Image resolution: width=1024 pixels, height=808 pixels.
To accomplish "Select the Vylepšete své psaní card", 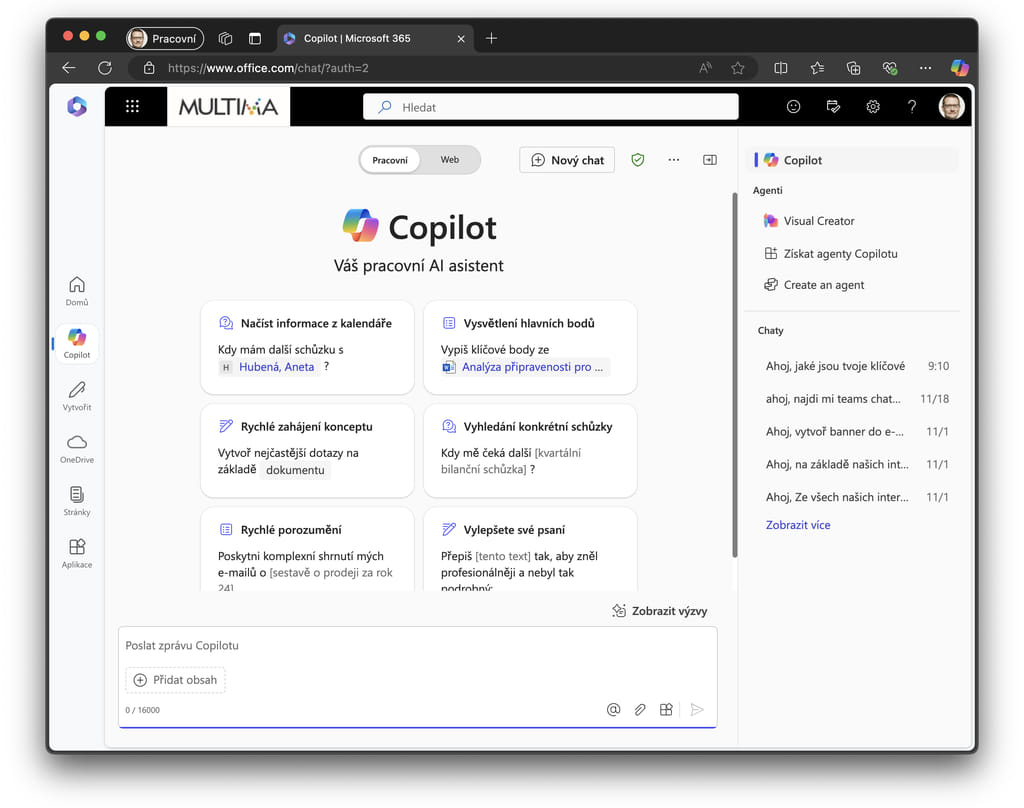I will tap(530, 550).
